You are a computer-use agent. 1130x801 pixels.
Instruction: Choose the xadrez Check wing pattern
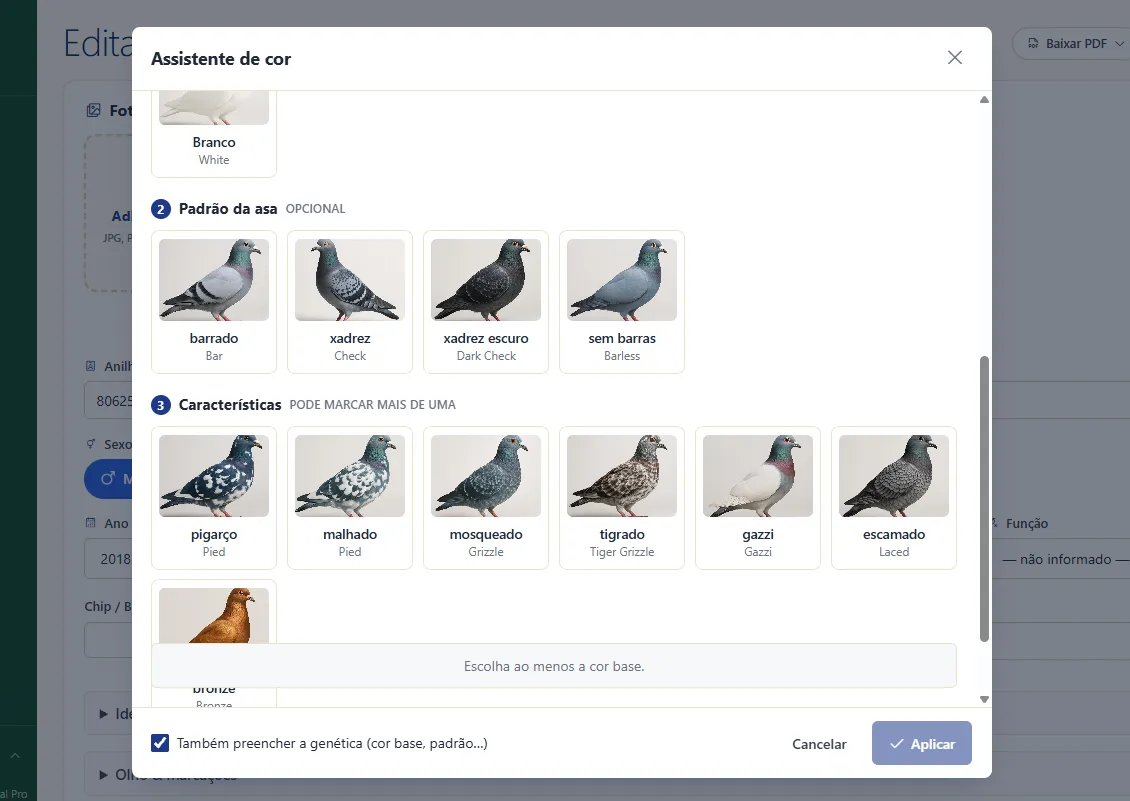350,302
